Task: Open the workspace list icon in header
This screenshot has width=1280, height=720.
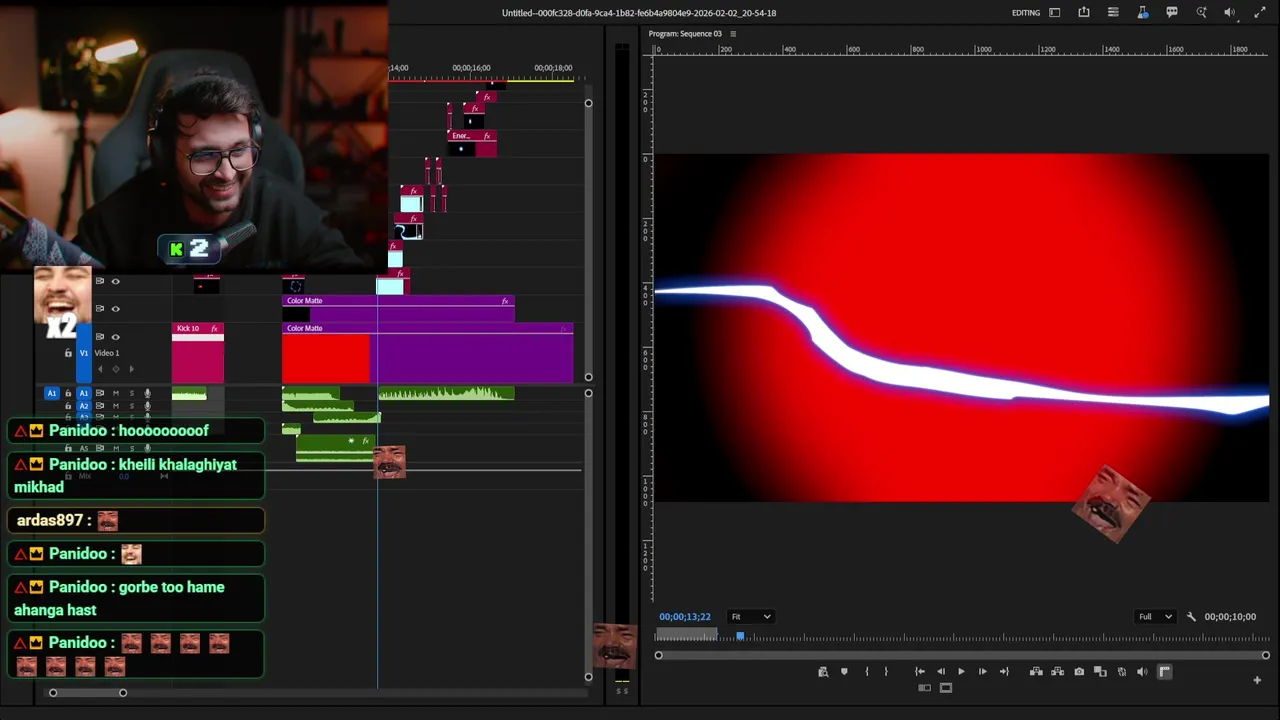Action: pos(1113,13)
